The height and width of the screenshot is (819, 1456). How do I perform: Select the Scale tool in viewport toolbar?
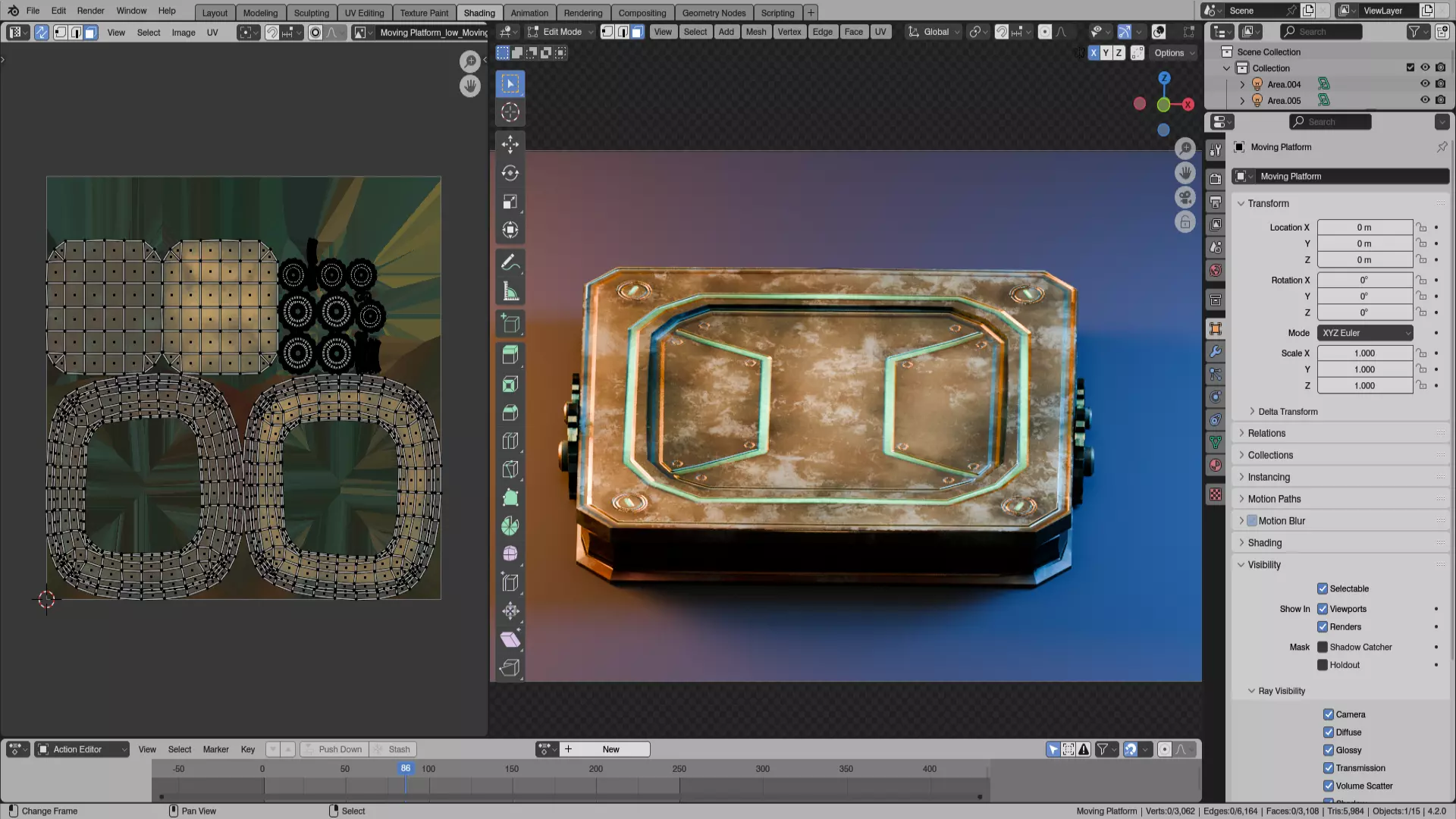coord(510,202)
